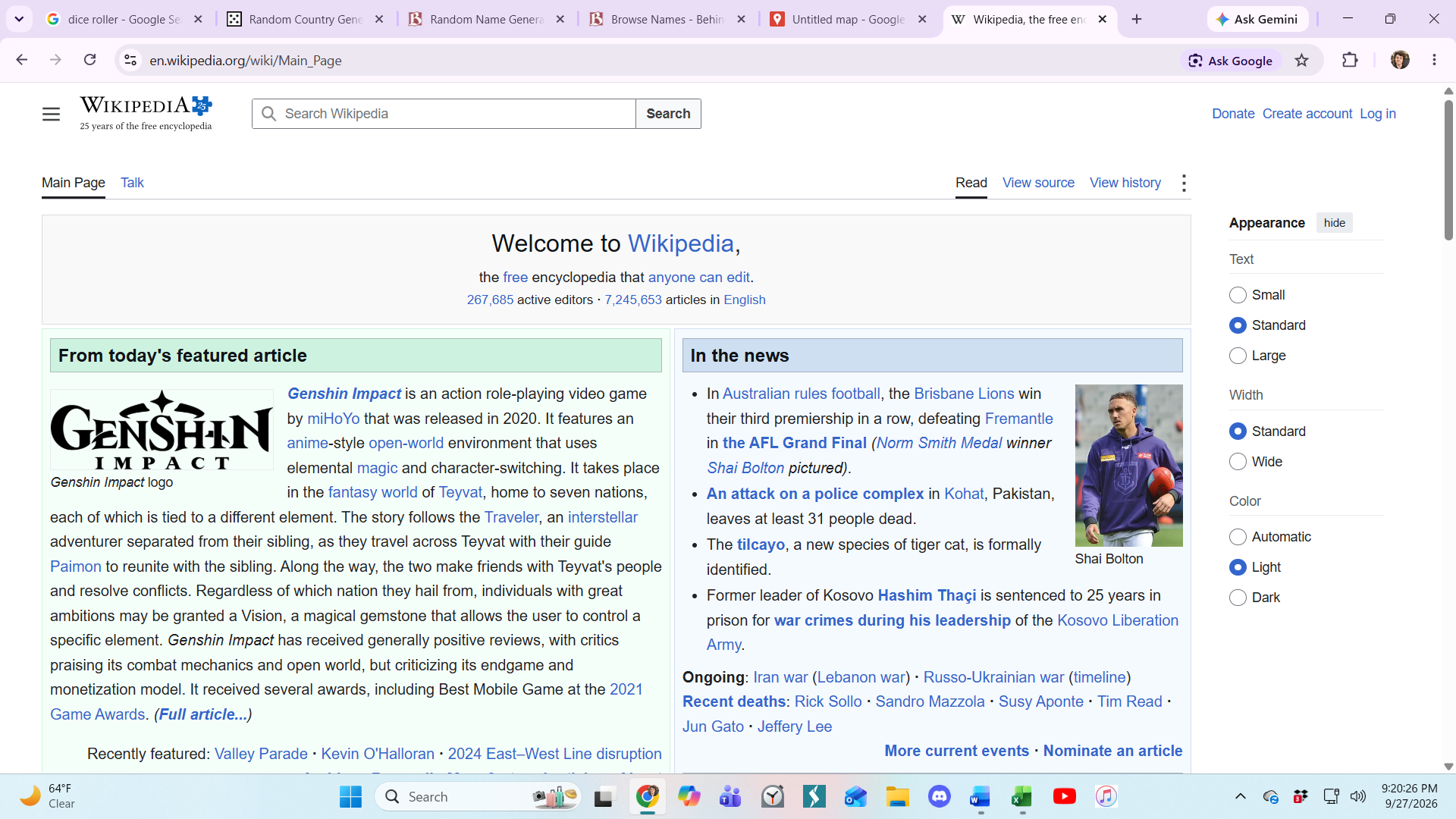Click the Windows Start button

350,796
